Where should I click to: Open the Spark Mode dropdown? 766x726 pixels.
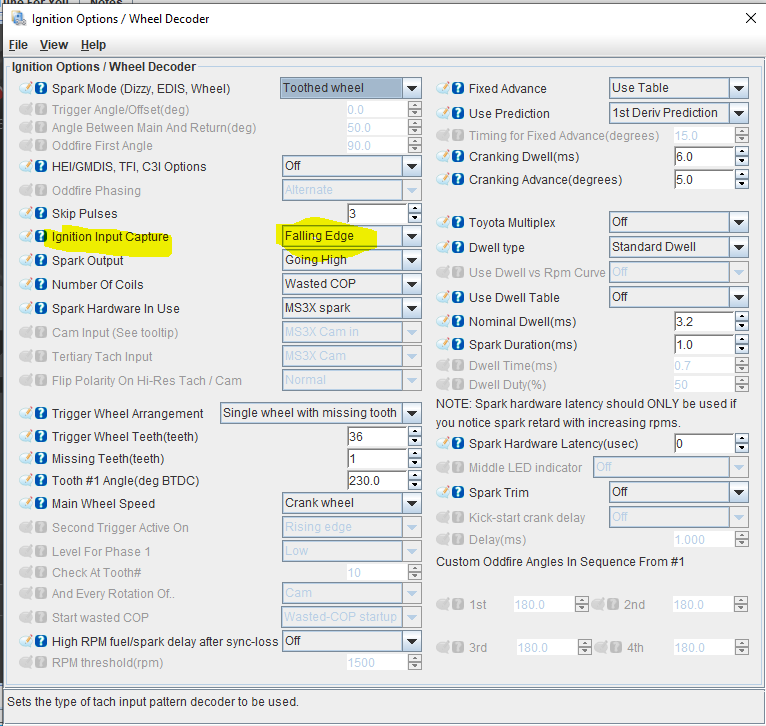click(x=412, y=88)
